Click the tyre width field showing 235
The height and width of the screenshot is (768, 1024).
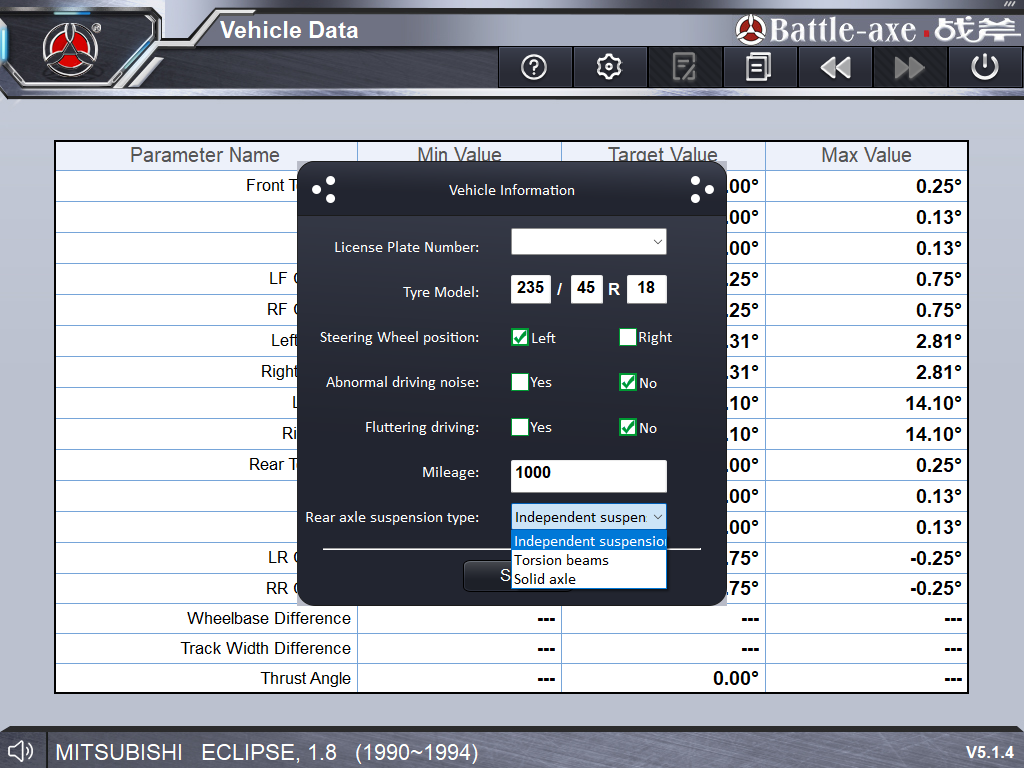(530, 289)
